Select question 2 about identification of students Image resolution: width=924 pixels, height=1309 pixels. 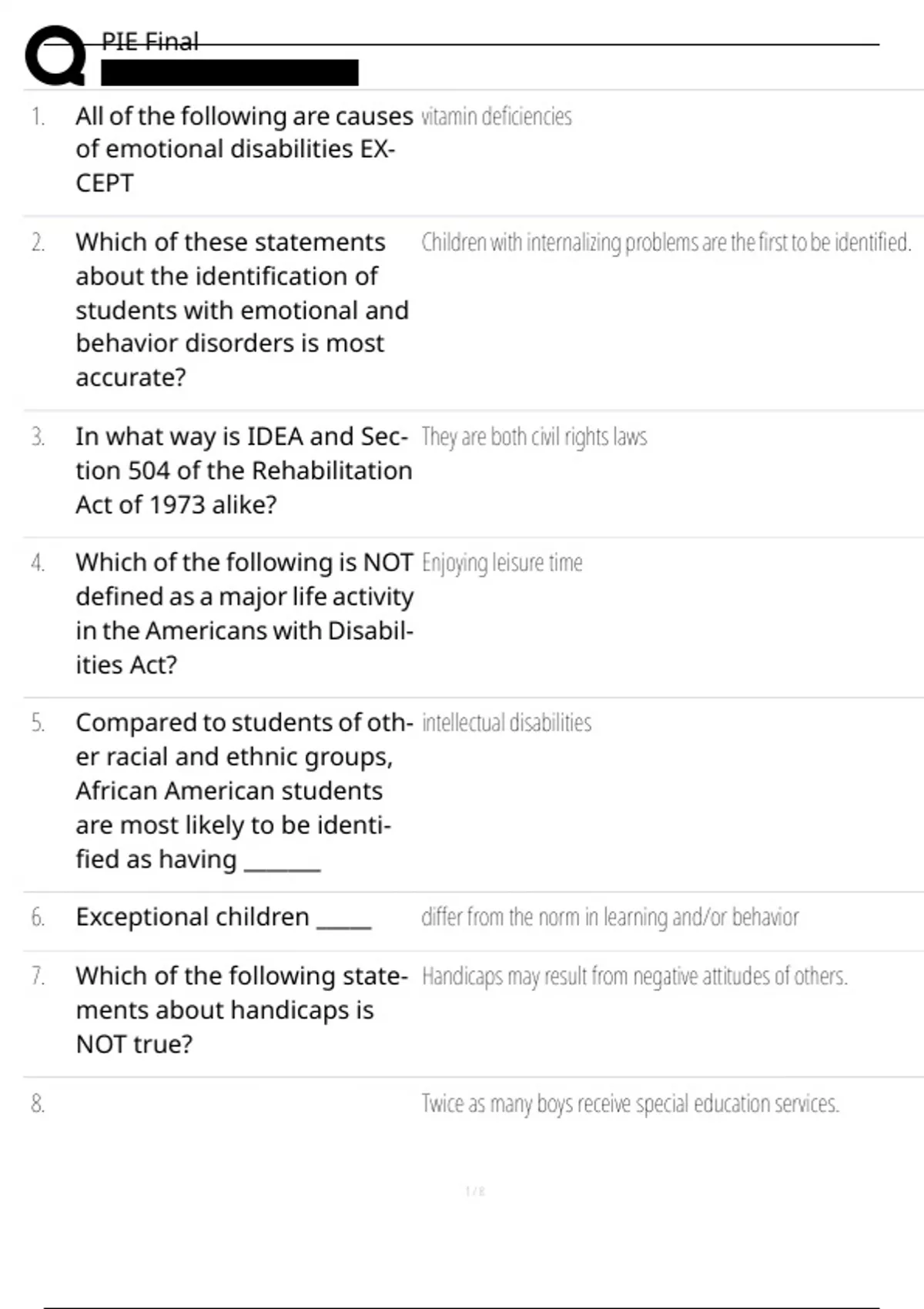[242, 310]
